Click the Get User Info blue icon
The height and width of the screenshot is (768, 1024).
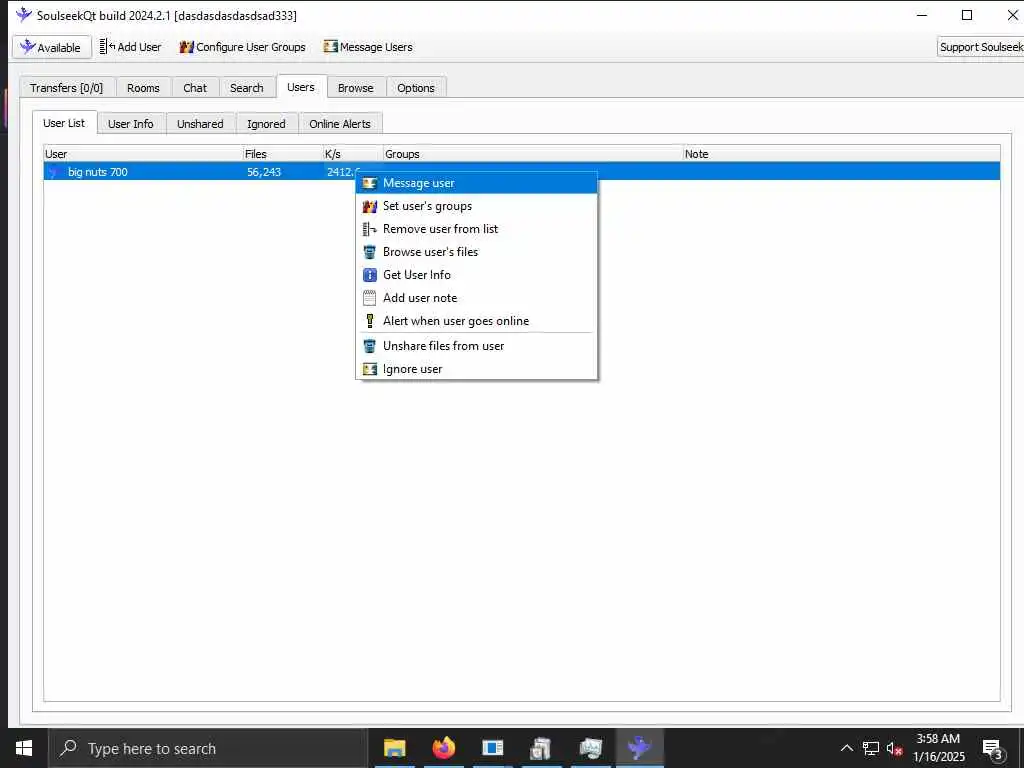(x=370, y=275)
